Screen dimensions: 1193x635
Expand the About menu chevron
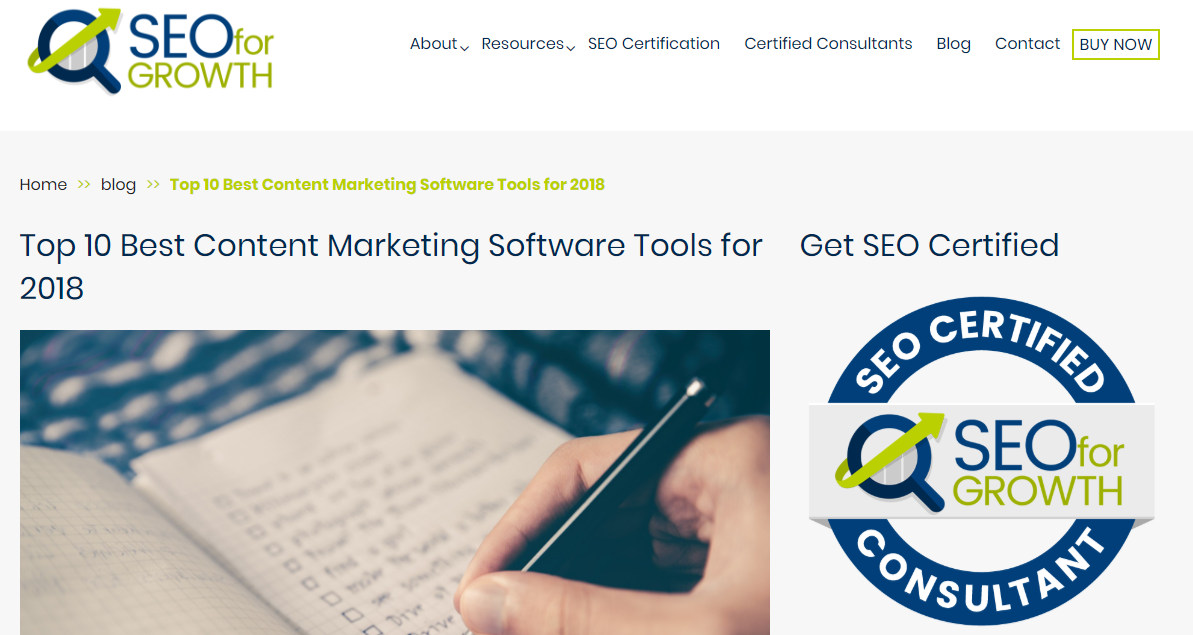click(x=464, y=48)
